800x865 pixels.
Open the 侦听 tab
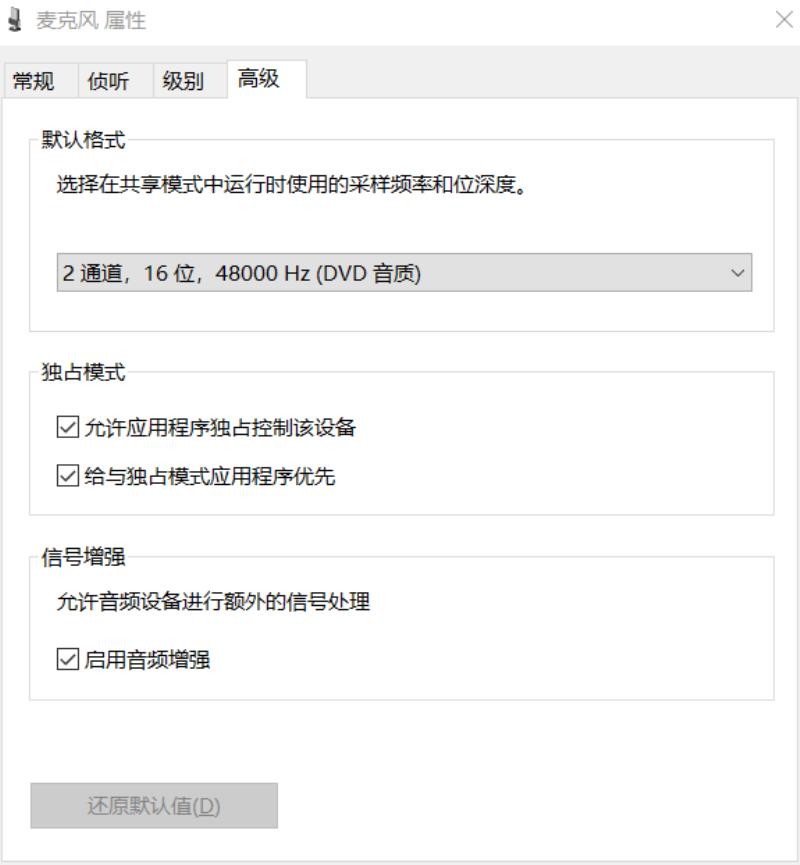click(108, 81)
